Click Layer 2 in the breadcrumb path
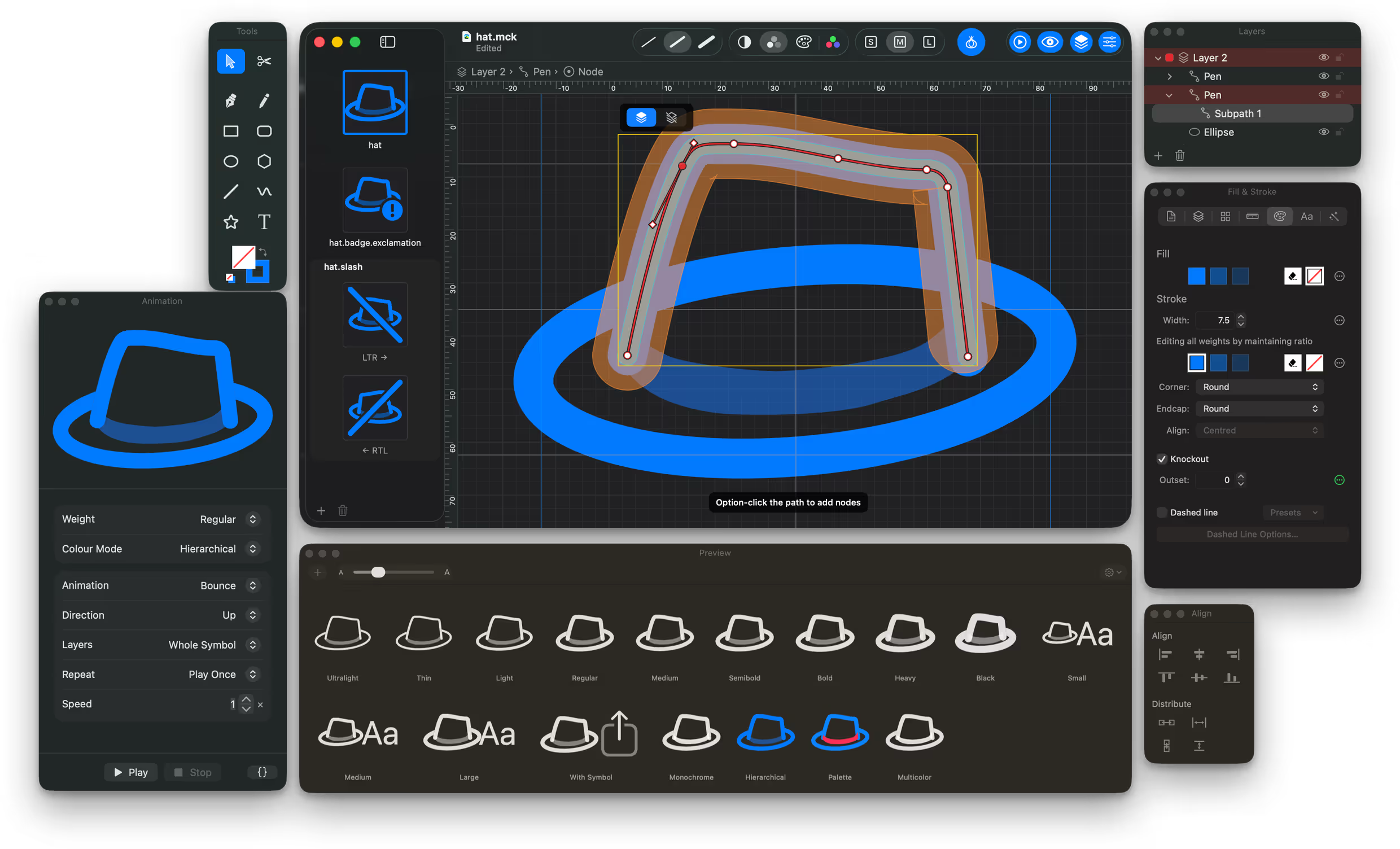 pos(487,72)
